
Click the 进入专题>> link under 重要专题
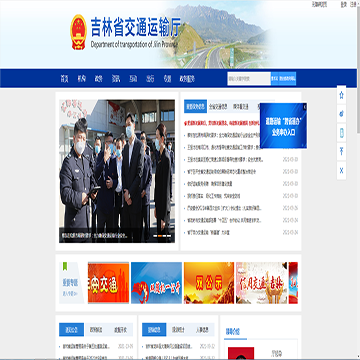(70, 294)
